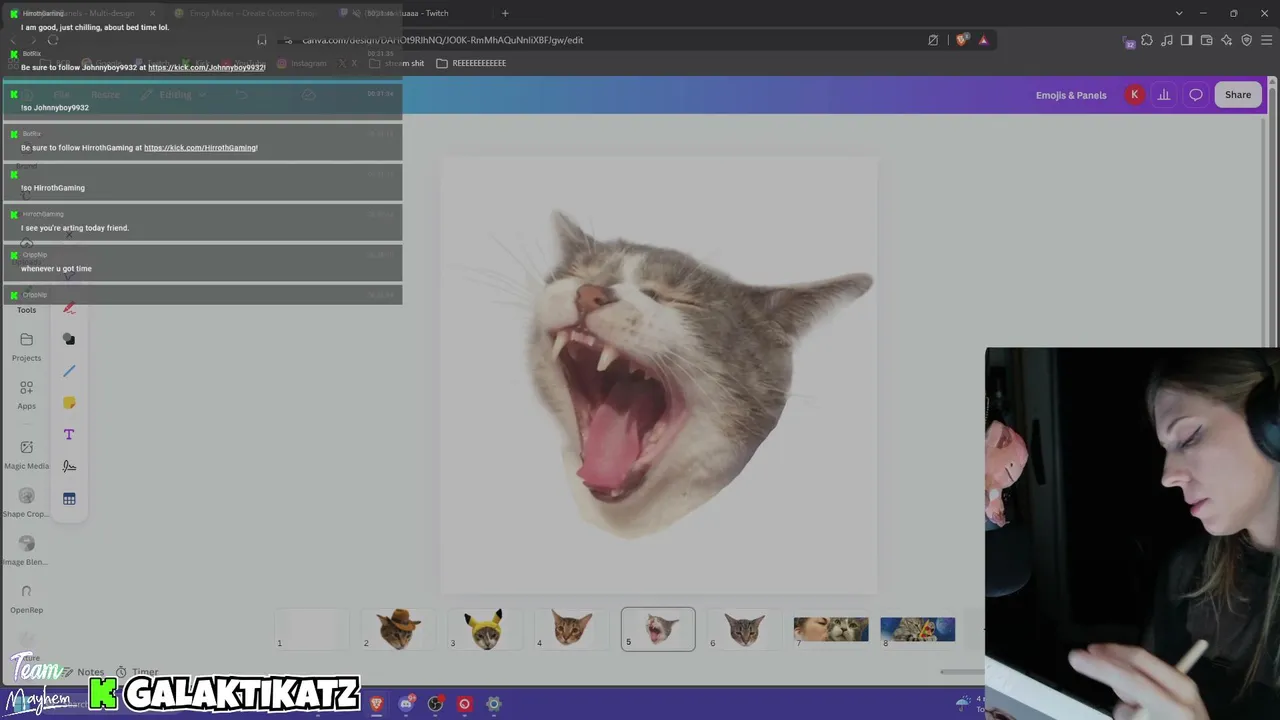The image size is (1280, 720).
Task: Open the kick.com/Johnnyboy9932 link in chat
Action: (x=207, y=68)
